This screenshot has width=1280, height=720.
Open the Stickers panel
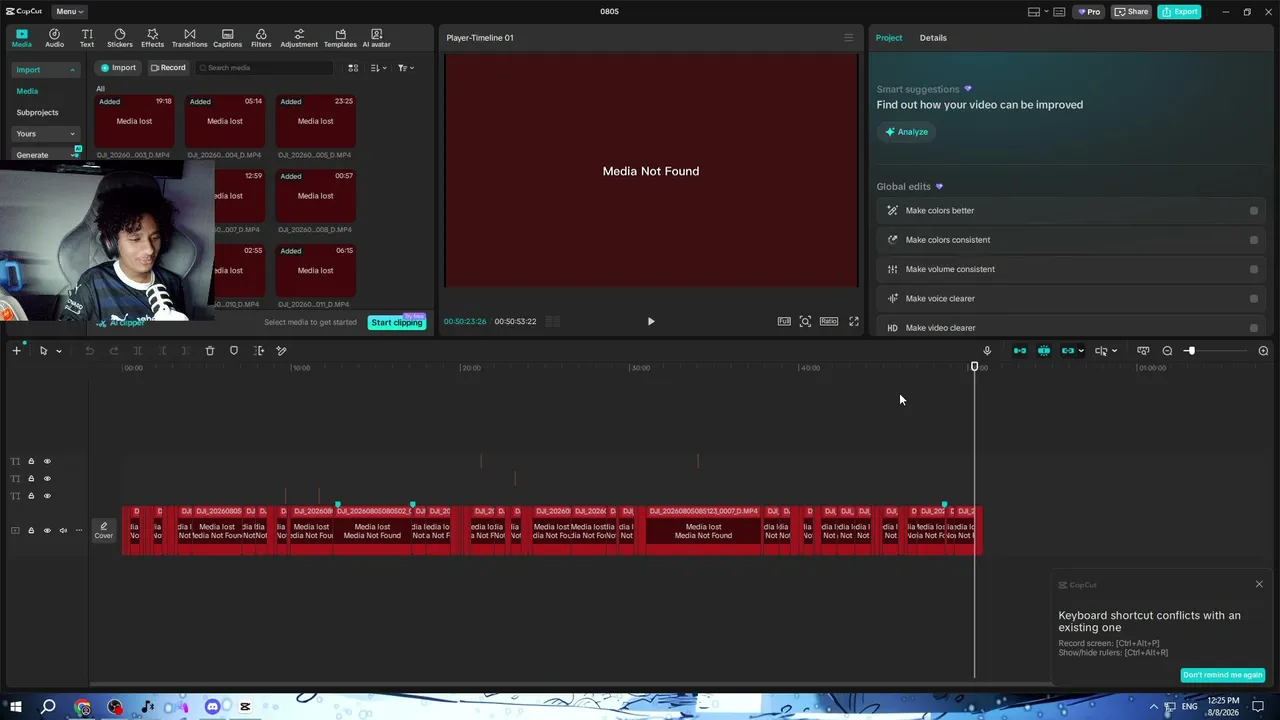120,38
